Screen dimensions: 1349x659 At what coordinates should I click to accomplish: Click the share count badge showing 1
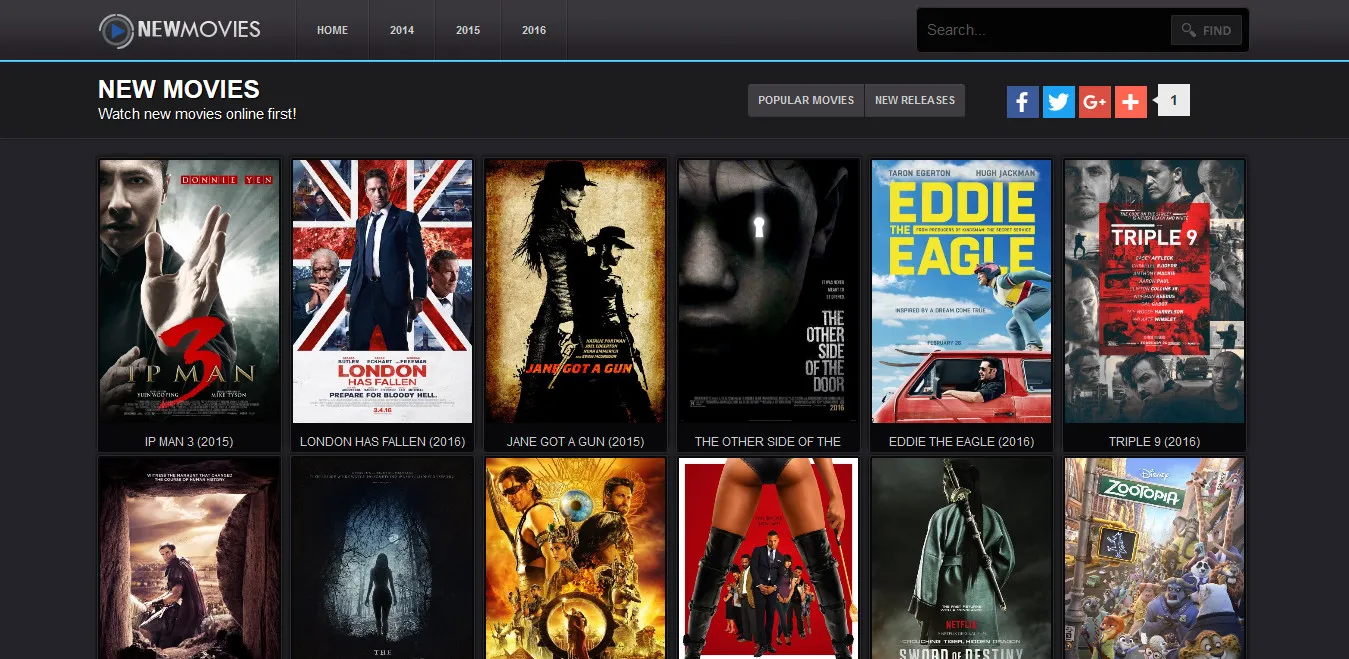coord(1171,100)
